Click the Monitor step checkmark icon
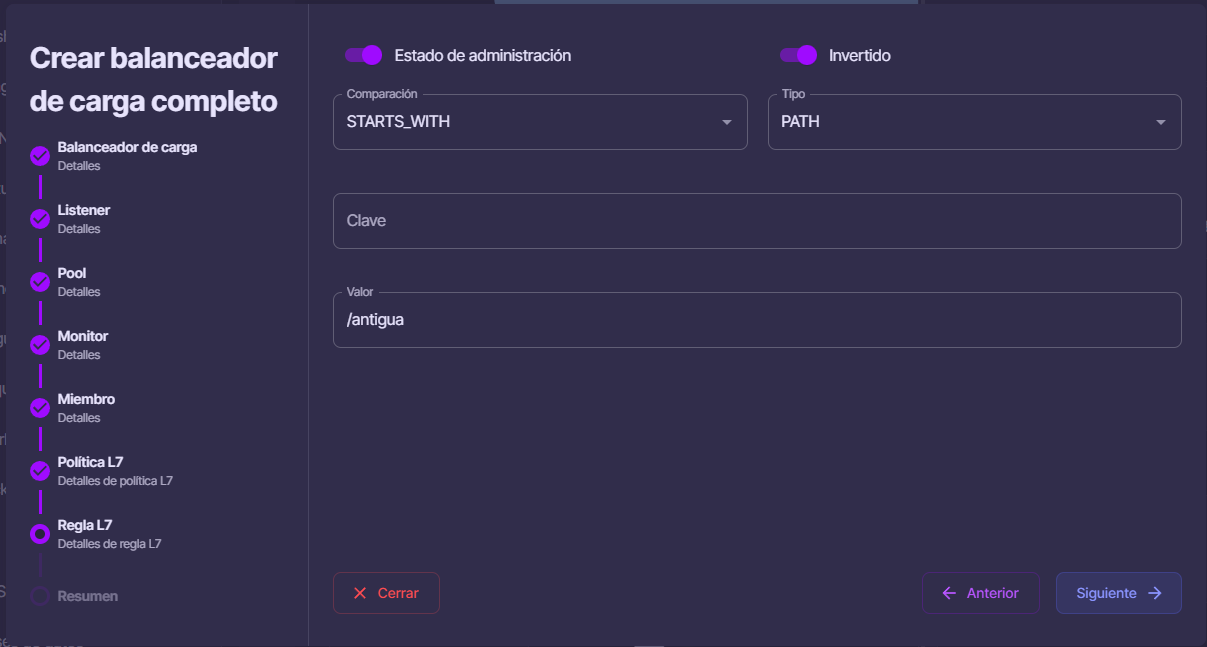 (40, 345)
